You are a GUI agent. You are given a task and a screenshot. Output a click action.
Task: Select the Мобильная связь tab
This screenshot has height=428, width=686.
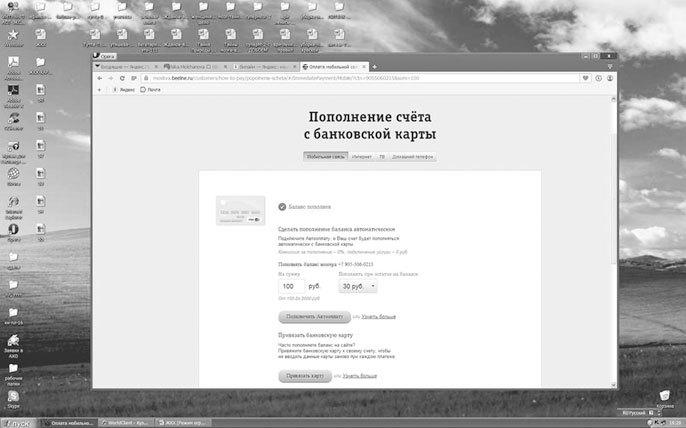point(324,157)
